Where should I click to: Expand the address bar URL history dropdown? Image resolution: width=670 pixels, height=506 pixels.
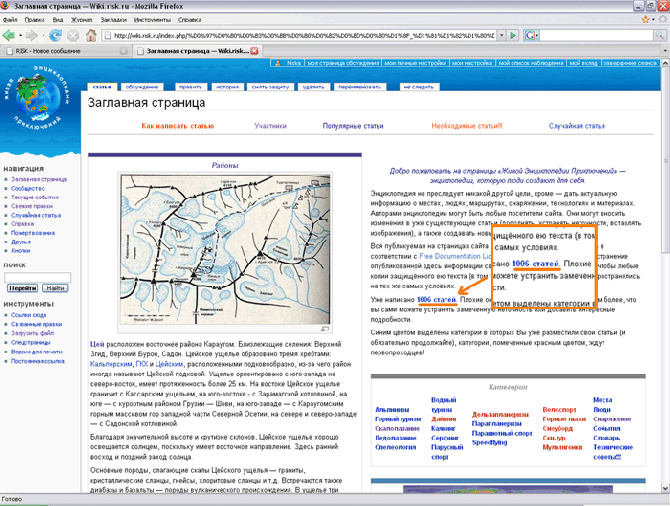point(502,35)
